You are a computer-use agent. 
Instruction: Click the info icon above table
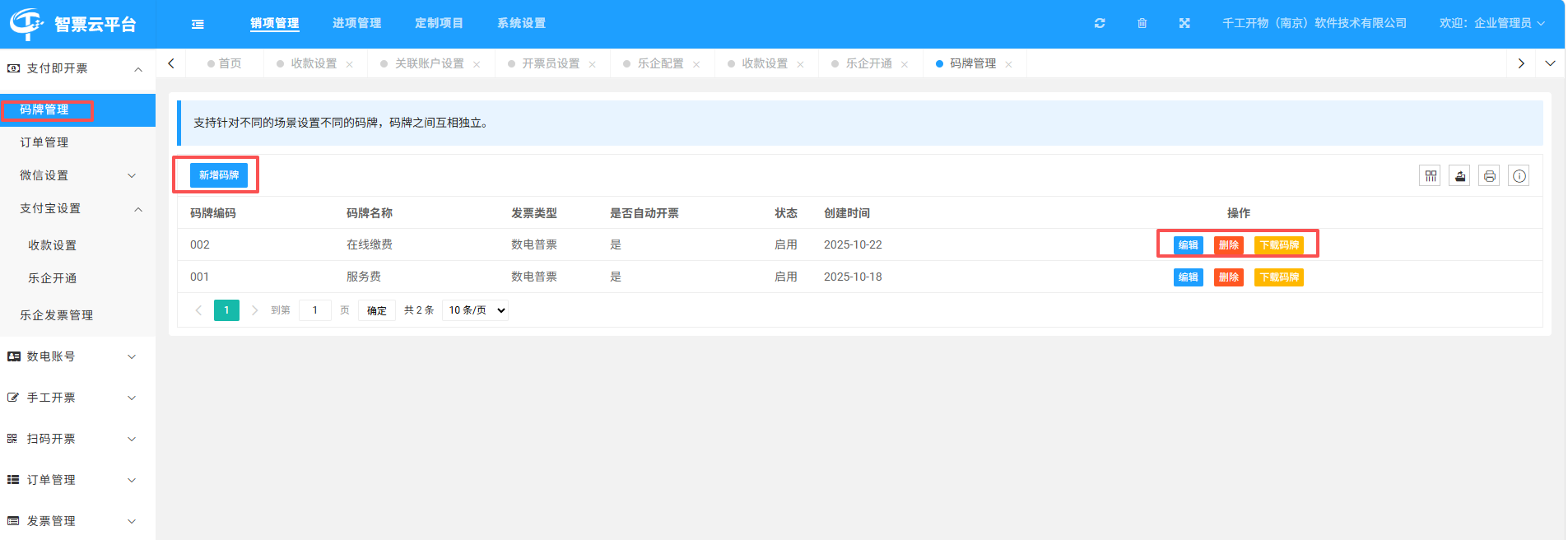1519,175
